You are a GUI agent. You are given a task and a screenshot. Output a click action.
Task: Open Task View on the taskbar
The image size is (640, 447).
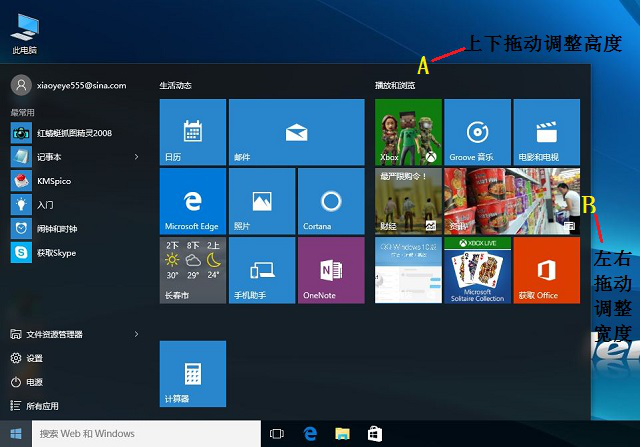click(277, 434)
